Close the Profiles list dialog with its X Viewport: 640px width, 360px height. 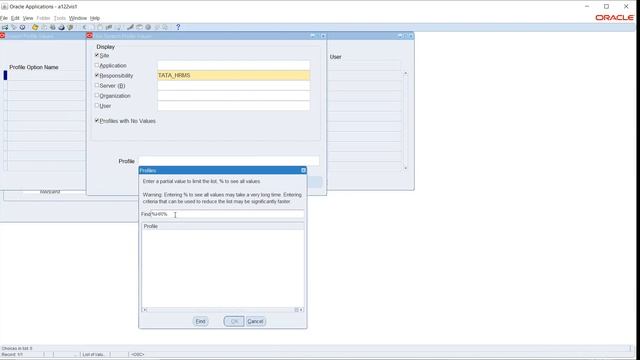(303, 170)
